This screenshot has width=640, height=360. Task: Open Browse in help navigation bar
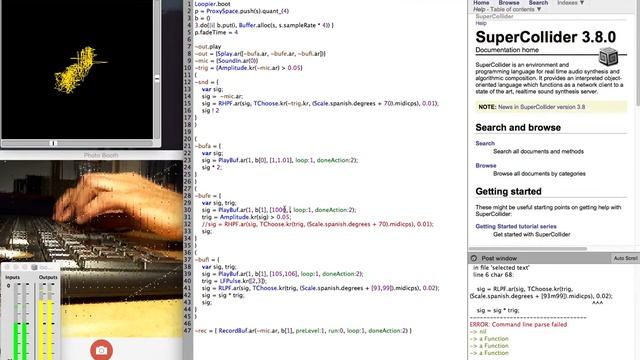[x=509, y=3]
